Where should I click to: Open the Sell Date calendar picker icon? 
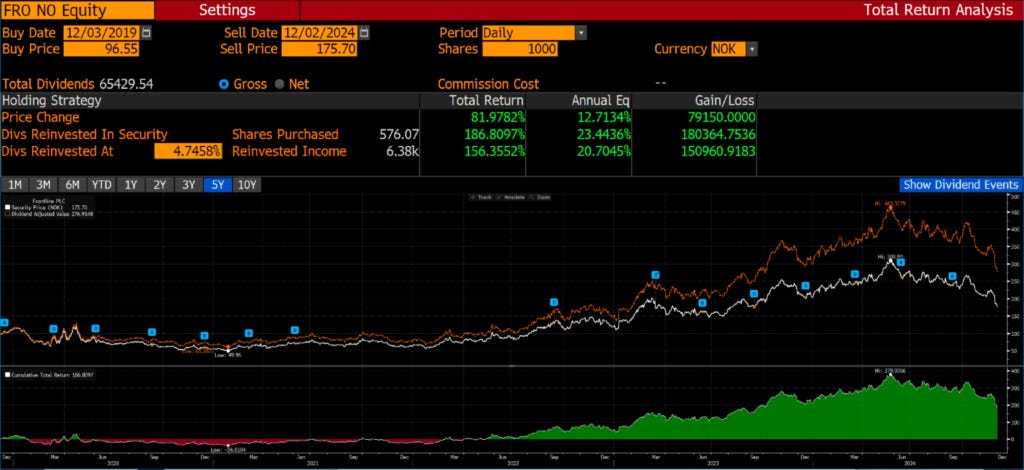coord(364,33)
